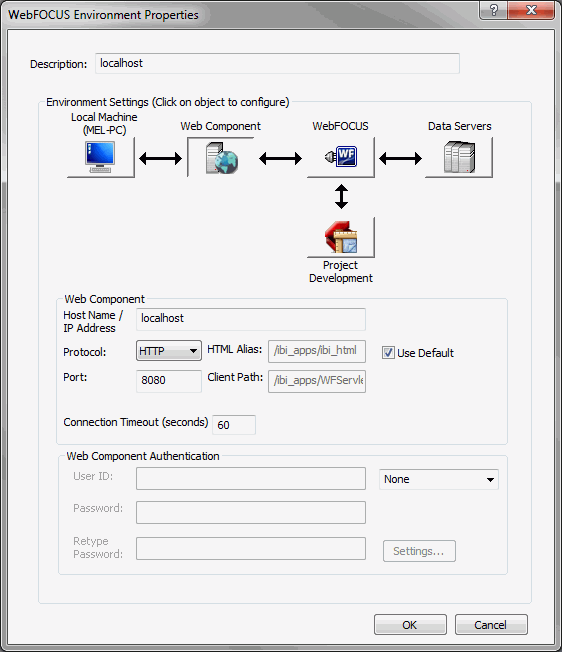Expand the authentication type None dropdown
This screenshot has width=562, height=652.
point(439,479)
